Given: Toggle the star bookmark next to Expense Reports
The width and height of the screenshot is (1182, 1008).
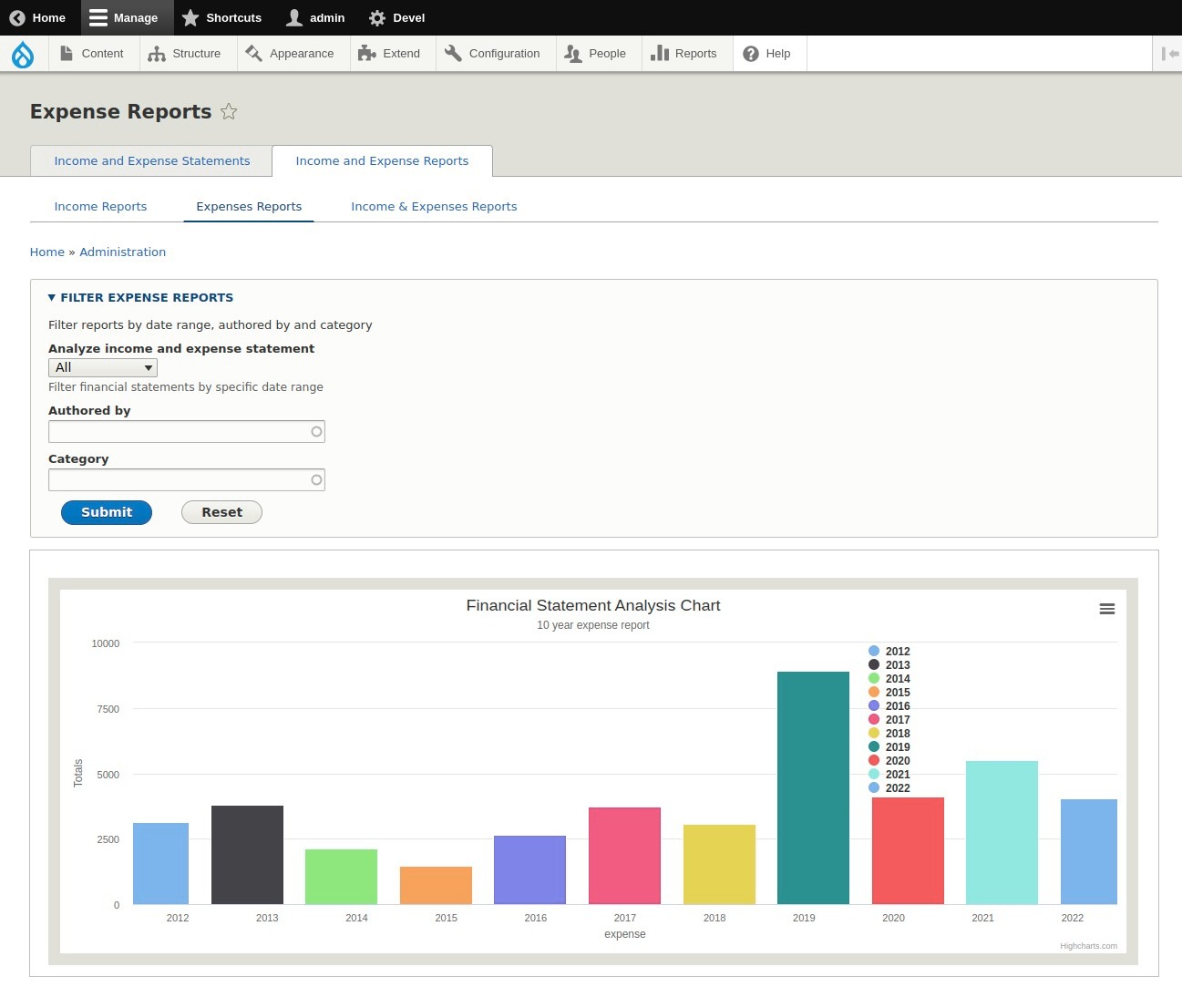Looking at the screenshot, I should [229, 111].
